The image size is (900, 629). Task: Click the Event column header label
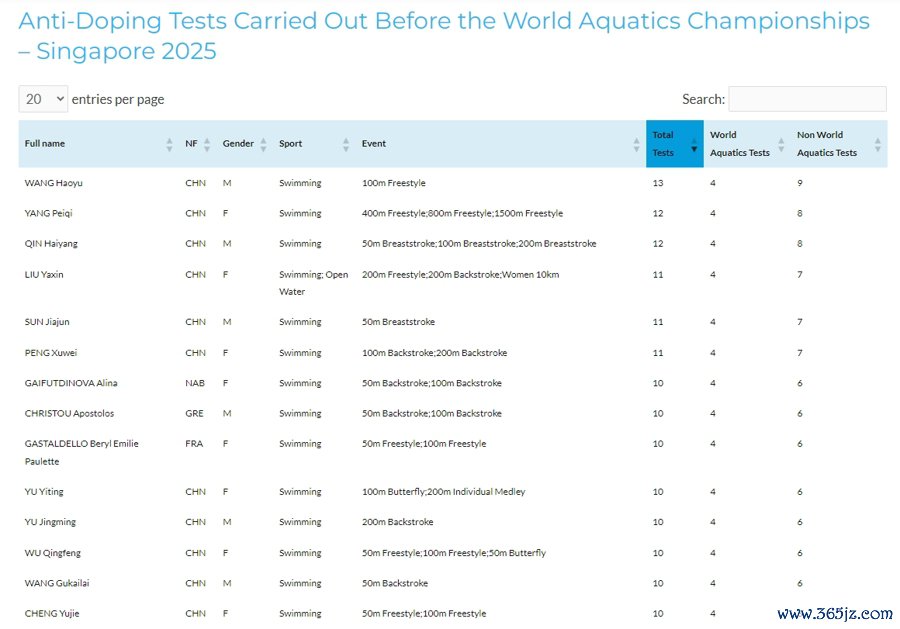tap(374, 143)
